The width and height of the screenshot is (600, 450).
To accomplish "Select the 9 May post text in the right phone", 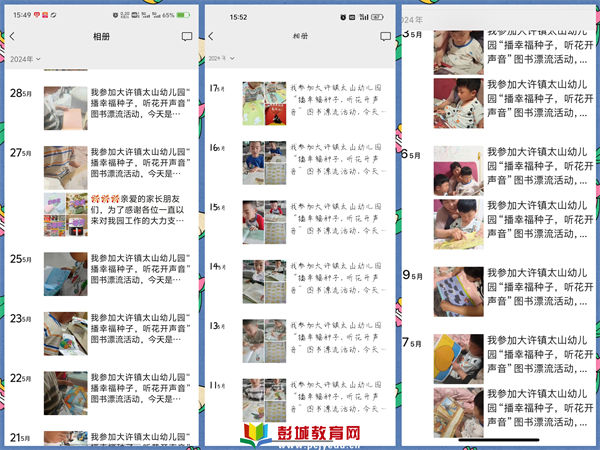I will pyautogui.click(x=540, y=287).
